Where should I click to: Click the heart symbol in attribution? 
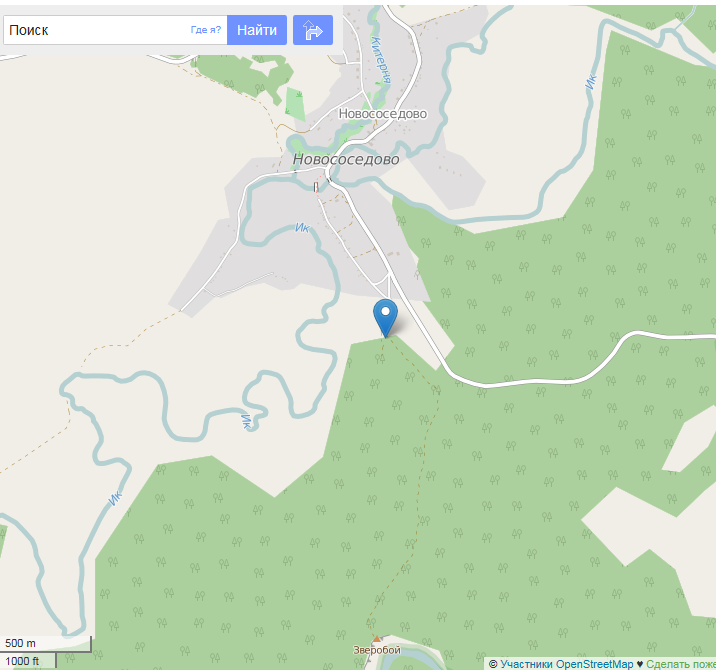pyautogui.click(x=640, y=664)
